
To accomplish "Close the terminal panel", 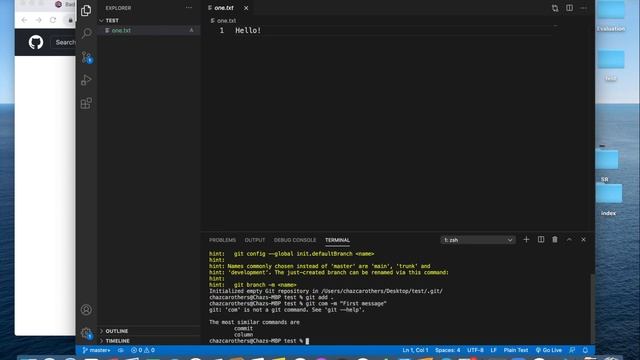I will (583, 240).
